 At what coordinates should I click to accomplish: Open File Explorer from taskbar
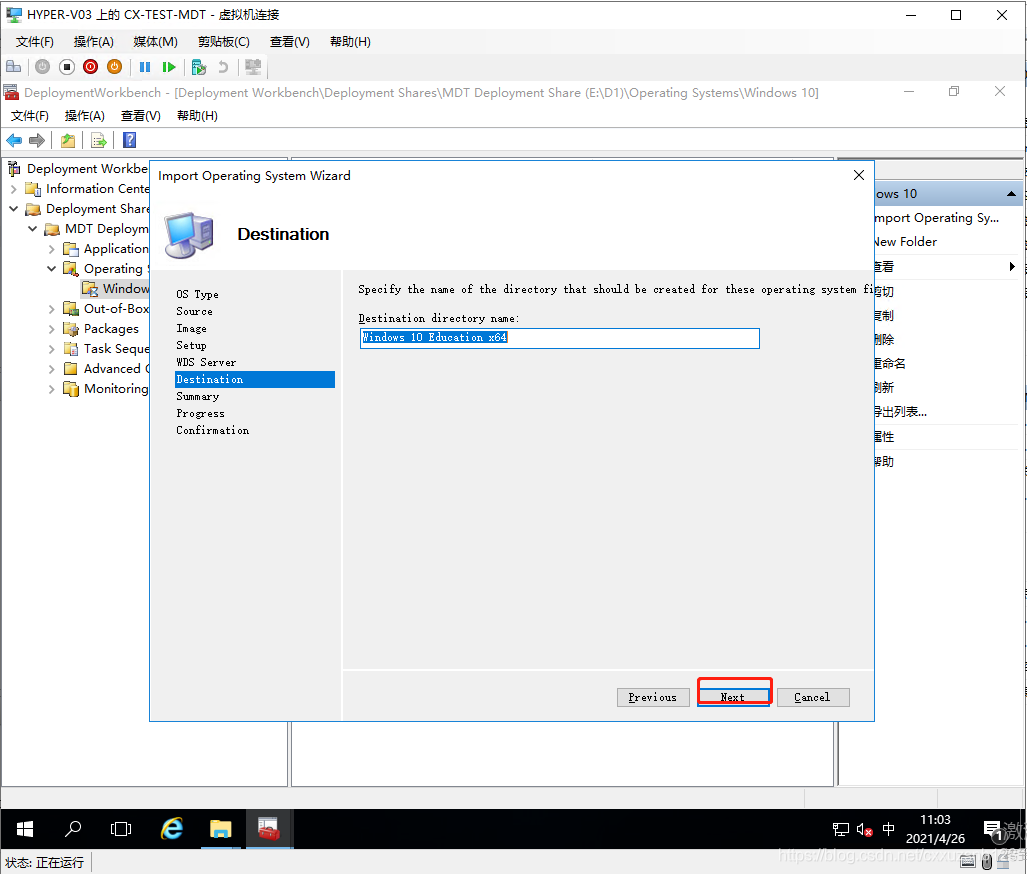pyautogui.click(x=221, y=829)
